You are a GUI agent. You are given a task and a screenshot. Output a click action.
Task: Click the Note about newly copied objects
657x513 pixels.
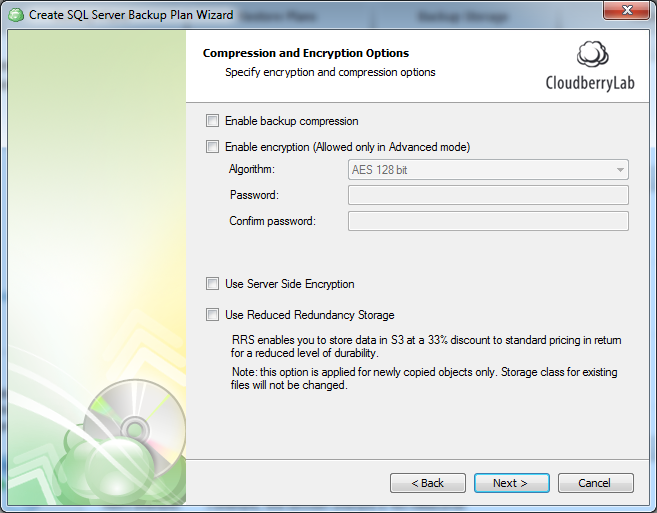pyautogui.click(x=424, y=379)
